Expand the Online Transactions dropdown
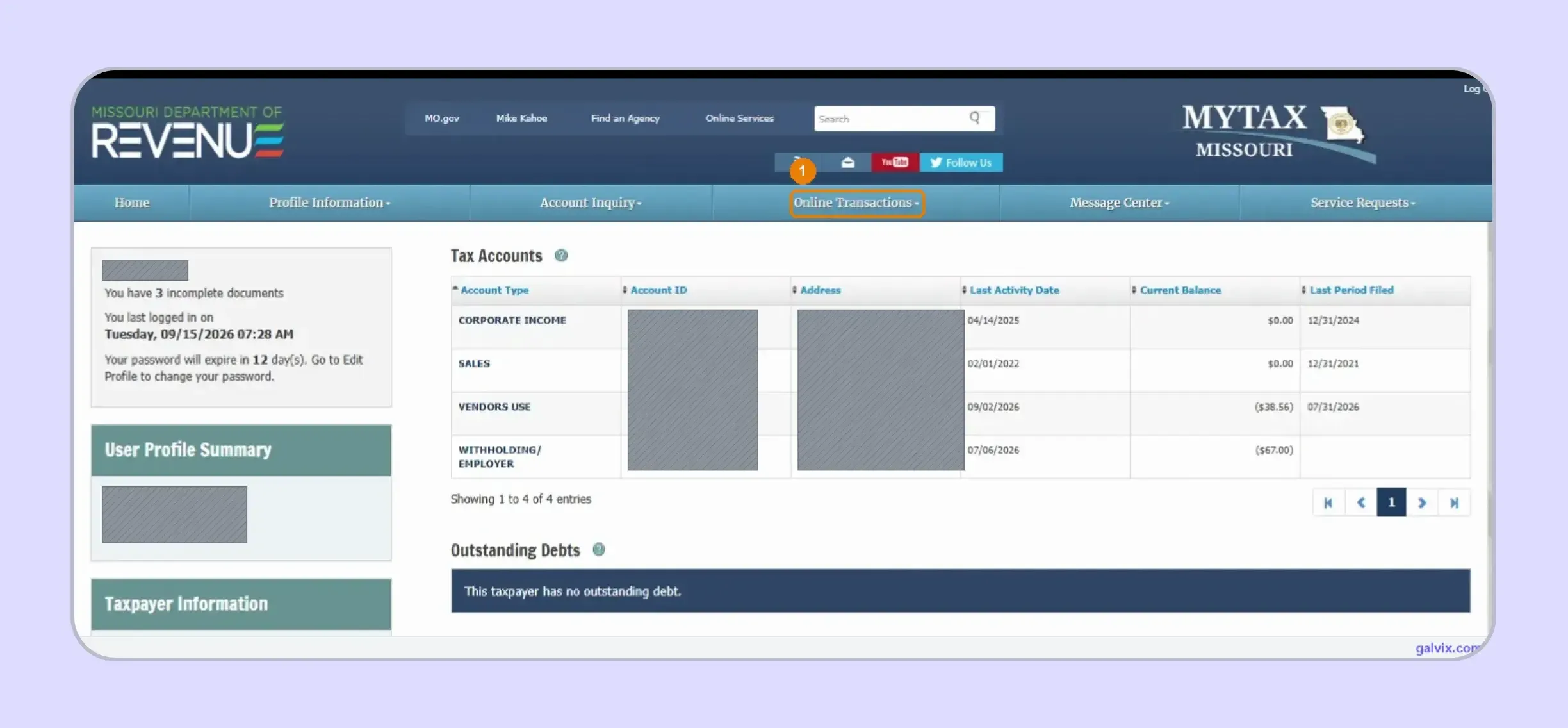 pyautogui.click(x=856, y=203)
